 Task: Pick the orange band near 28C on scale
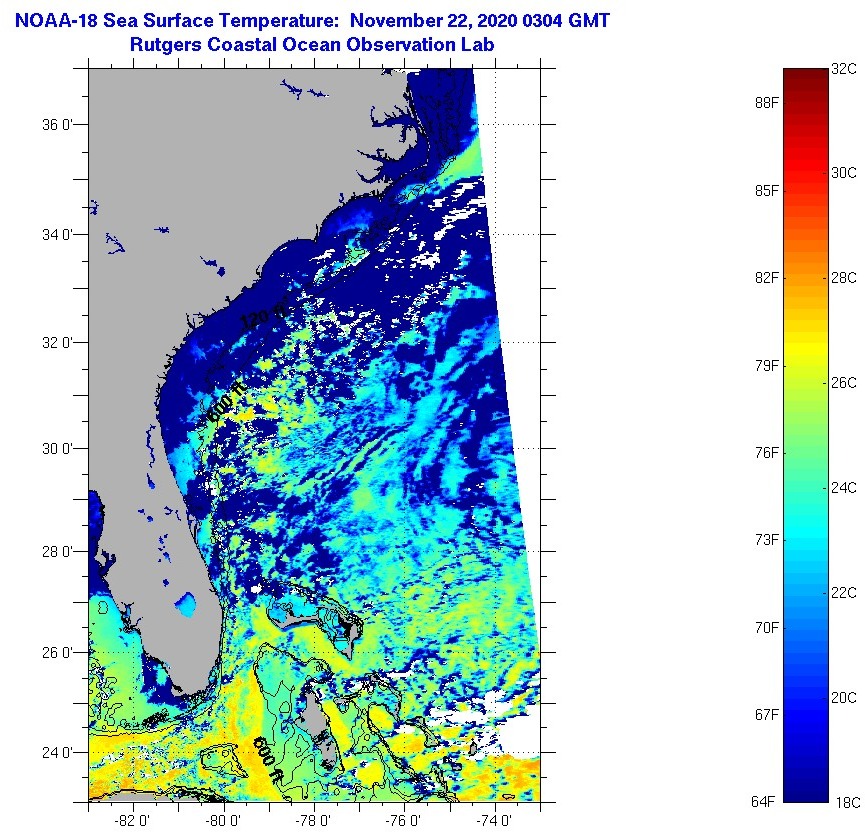(806, 278)
